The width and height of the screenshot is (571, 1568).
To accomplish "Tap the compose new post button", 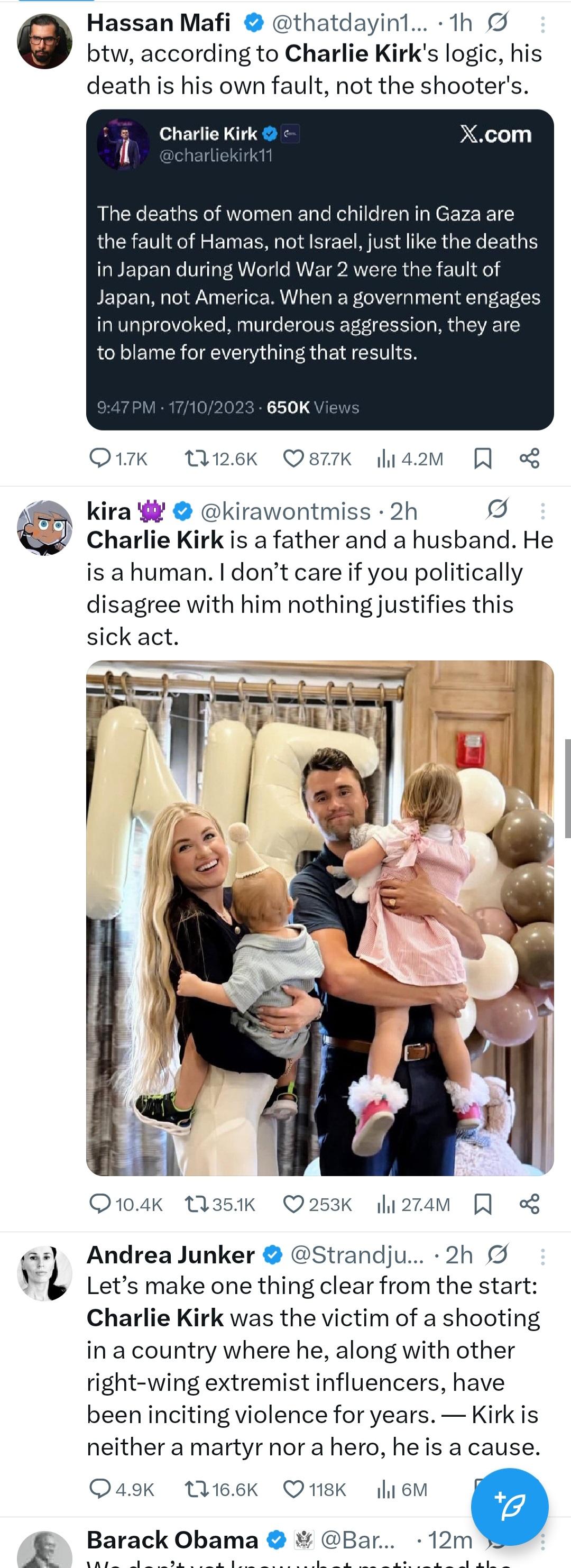I will [510, 1507].
